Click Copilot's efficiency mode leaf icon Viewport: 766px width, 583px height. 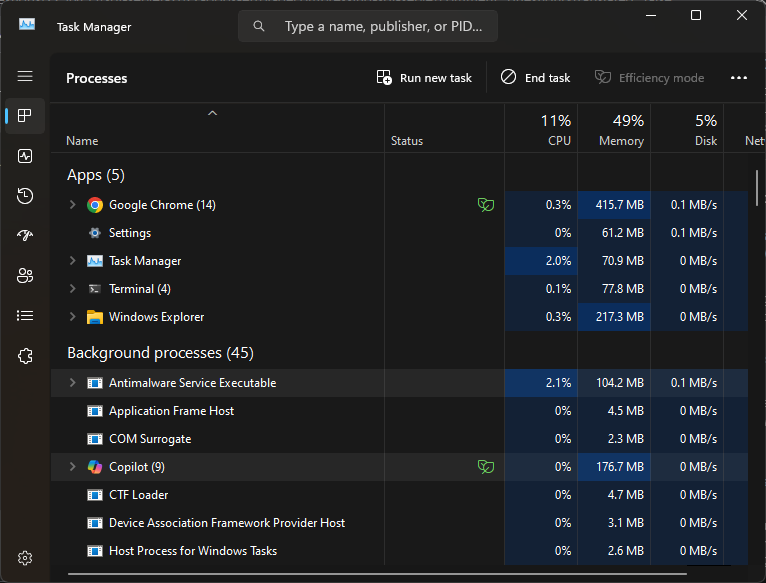[486, 467]
